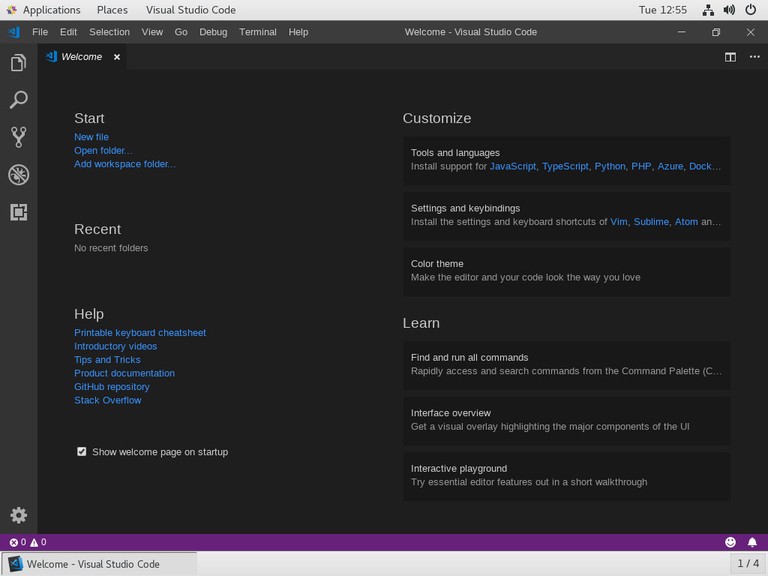Open the Places system menu
This screenshot has width=768, height=576.
tap(112, 10)
